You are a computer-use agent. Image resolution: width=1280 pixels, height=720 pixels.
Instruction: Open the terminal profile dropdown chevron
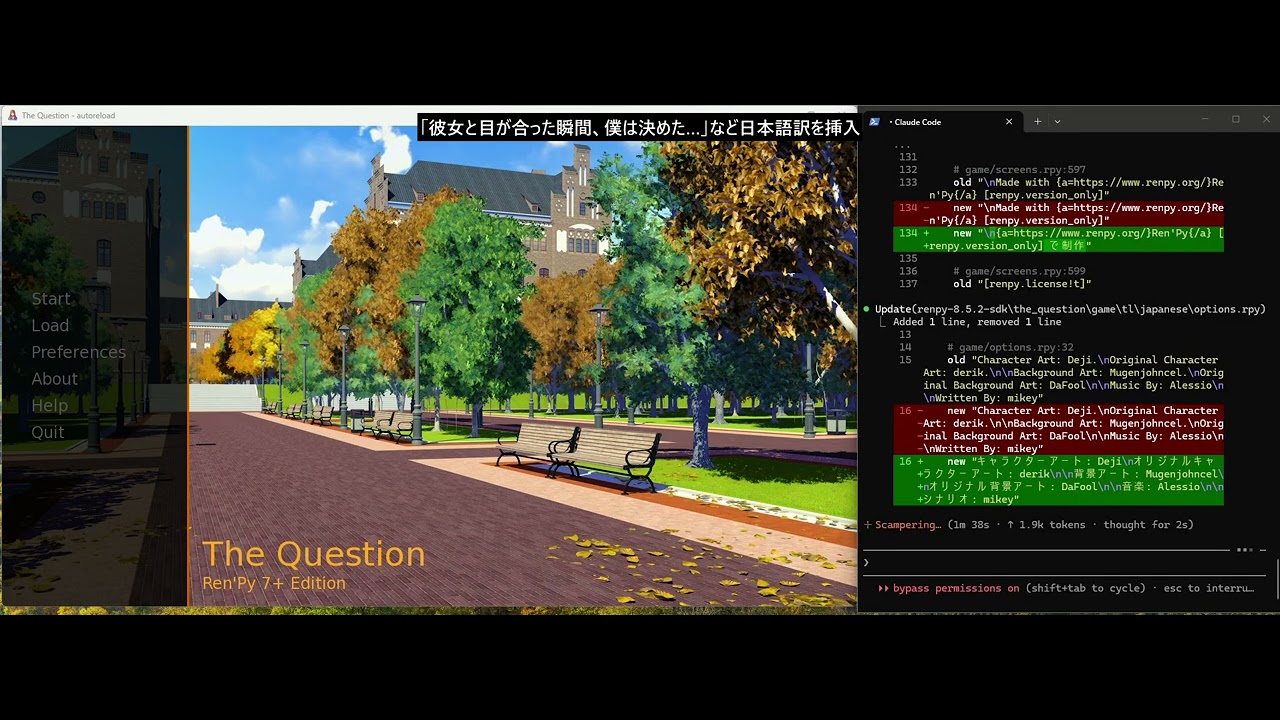[1057, 121]
